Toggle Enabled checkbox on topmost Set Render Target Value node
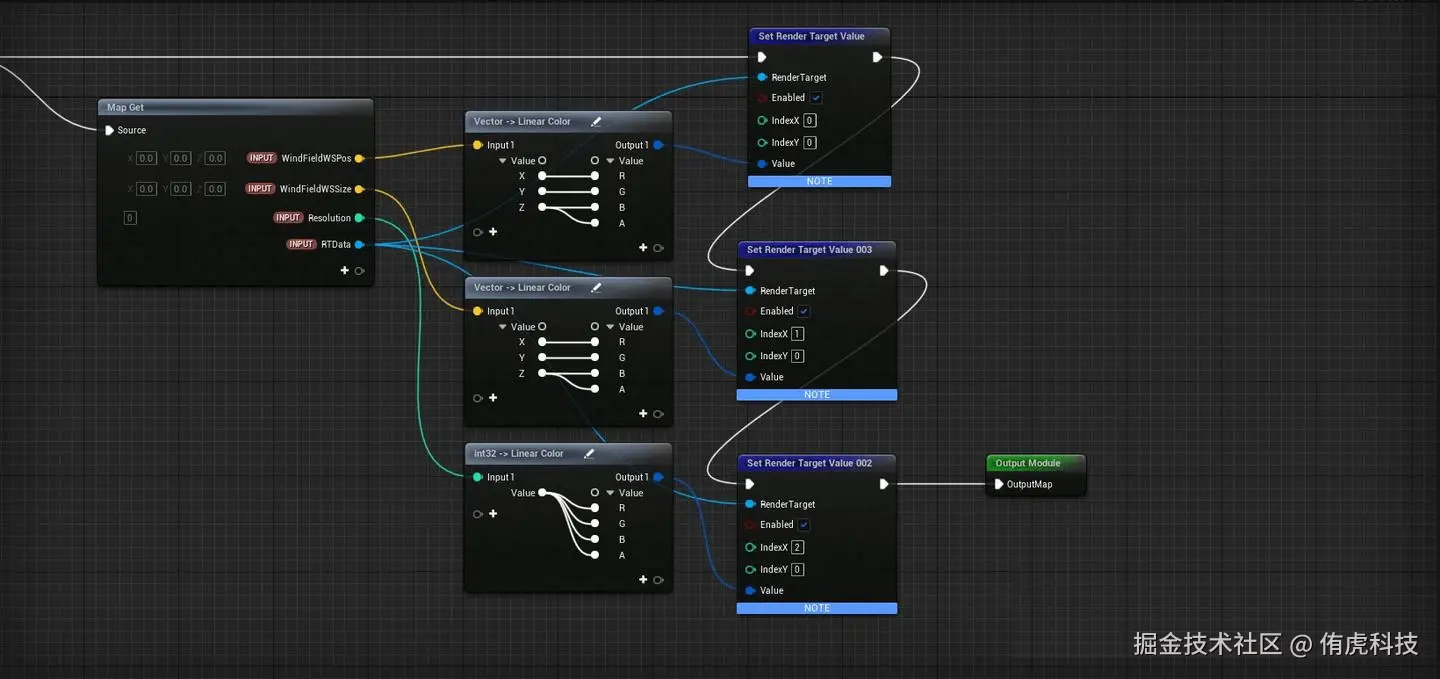This screenshot has height=679, width=1440. (817, 98)
